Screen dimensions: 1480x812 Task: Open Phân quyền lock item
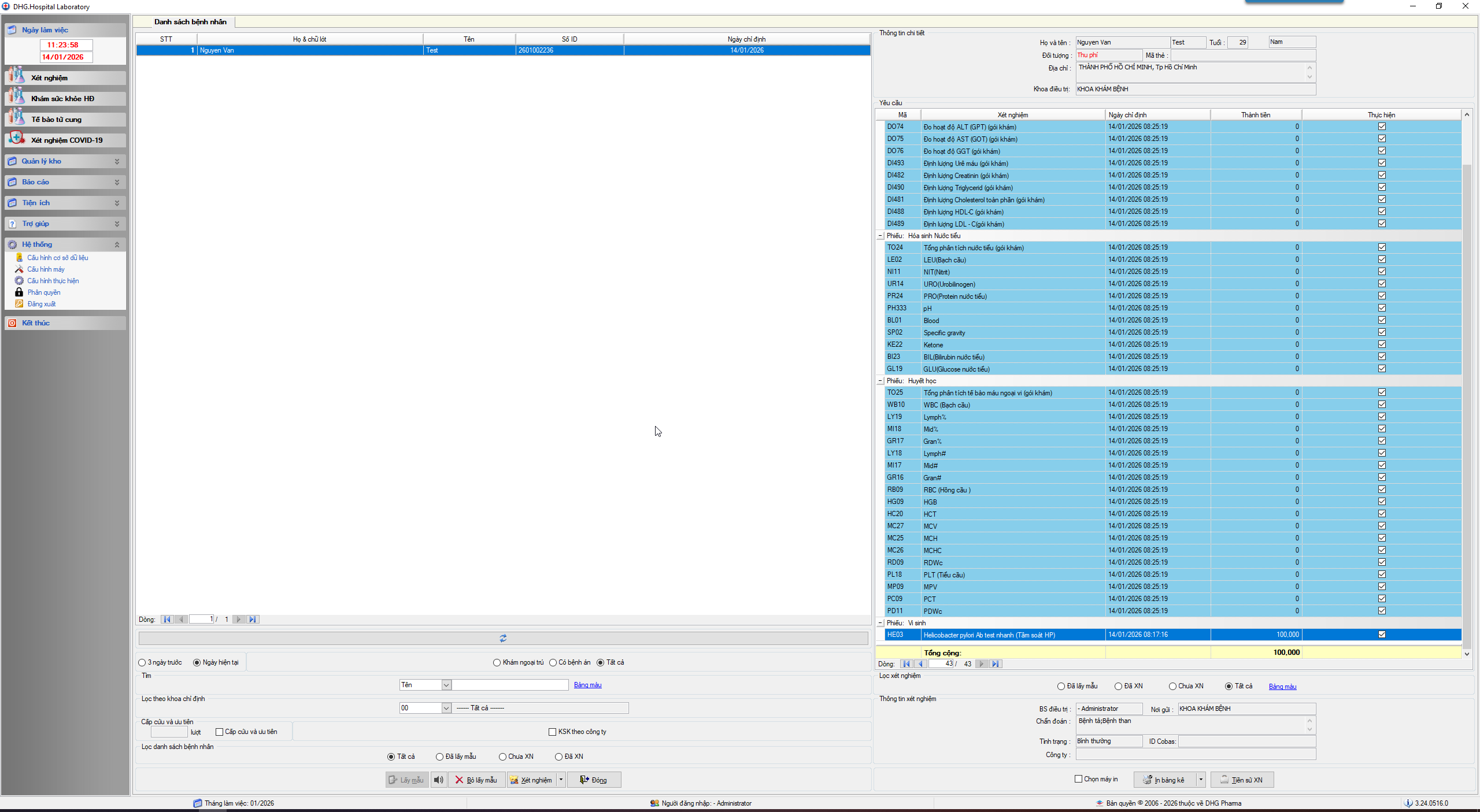(x=43, y=292)
